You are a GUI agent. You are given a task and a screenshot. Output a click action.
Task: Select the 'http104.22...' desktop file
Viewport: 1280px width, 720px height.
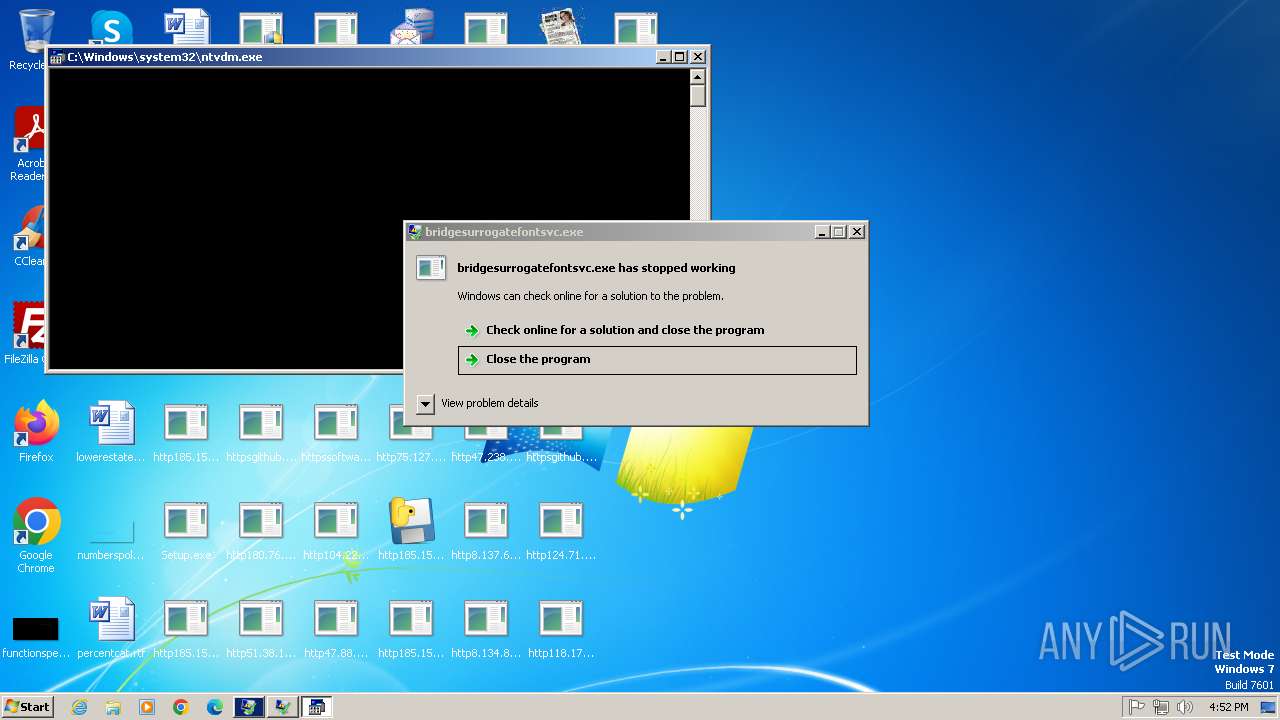(x=336, y=531)
